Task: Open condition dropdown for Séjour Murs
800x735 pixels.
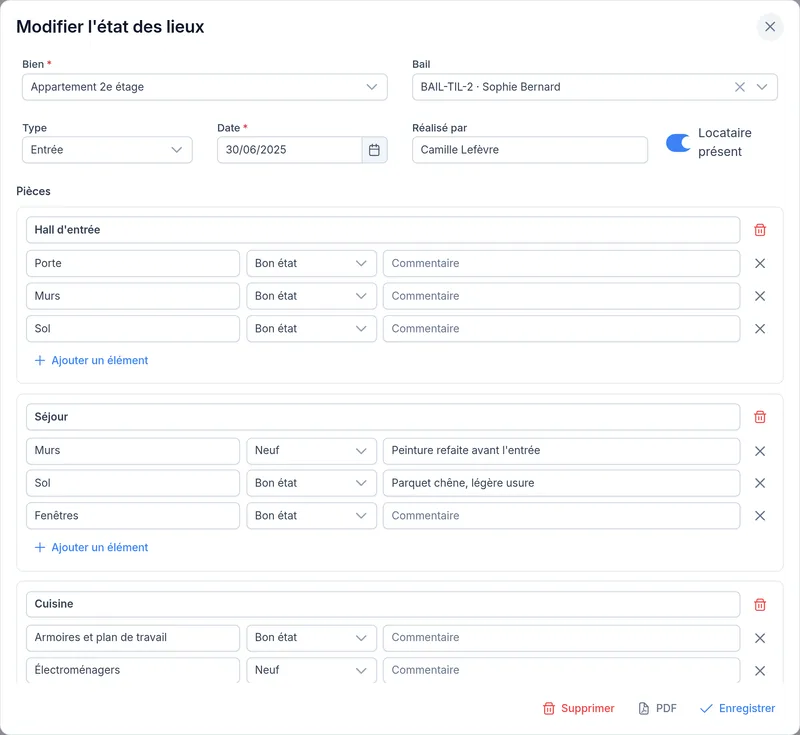Action: pos(311,450)
